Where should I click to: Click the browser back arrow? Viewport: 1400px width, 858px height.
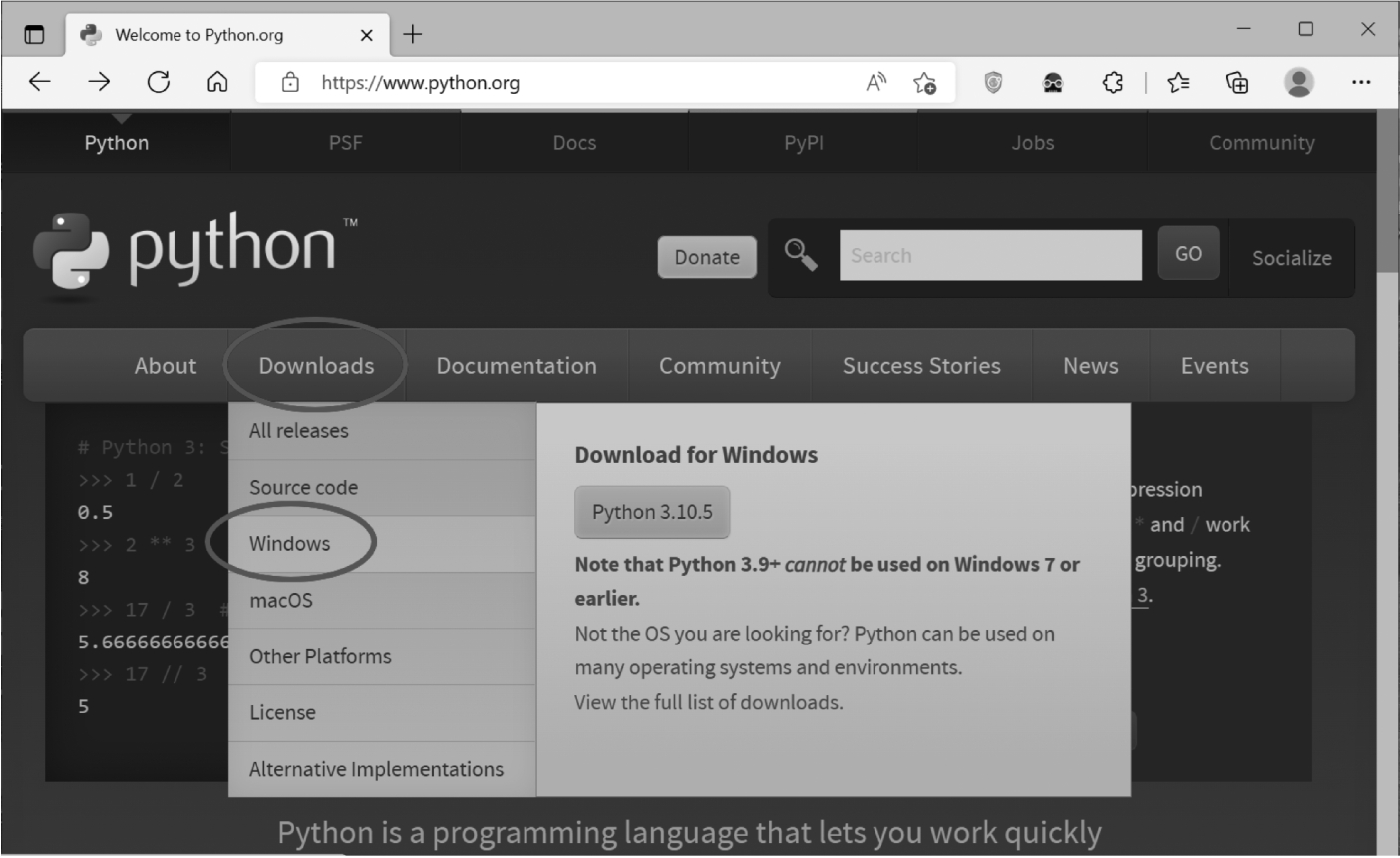pos(40,82)
